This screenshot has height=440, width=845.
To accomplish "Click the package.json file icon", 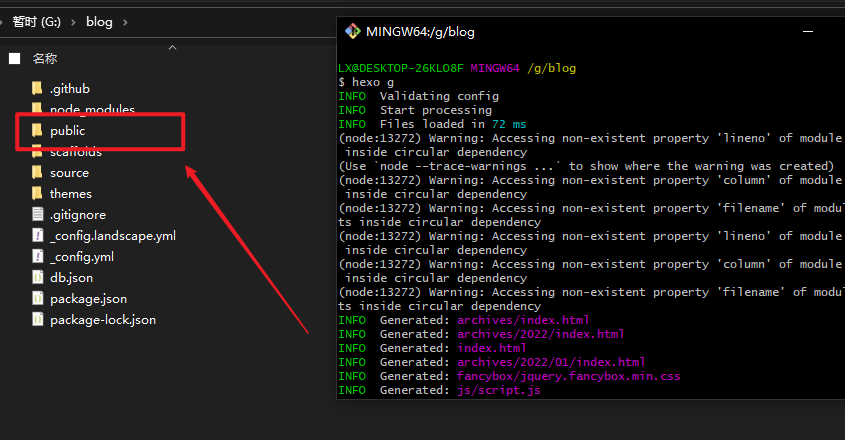I will tap(38, 299).
